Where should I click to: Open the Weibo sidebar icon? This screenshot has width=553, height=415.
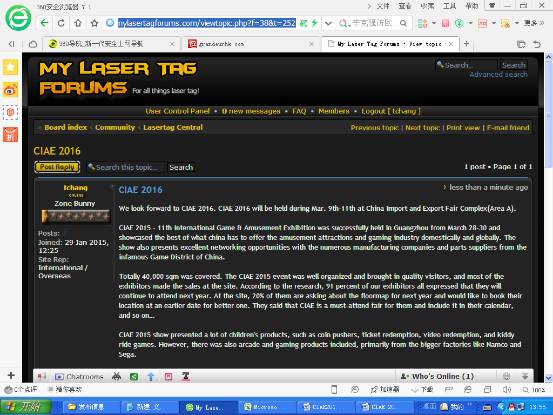pos(10,90)
